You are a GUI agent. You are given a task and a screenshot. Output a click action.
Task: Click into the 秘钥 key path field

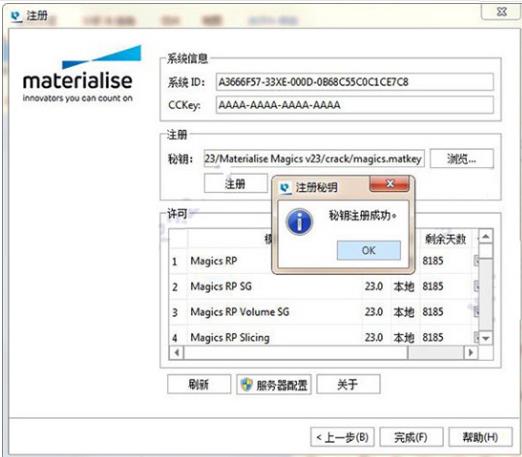(314, 159)
